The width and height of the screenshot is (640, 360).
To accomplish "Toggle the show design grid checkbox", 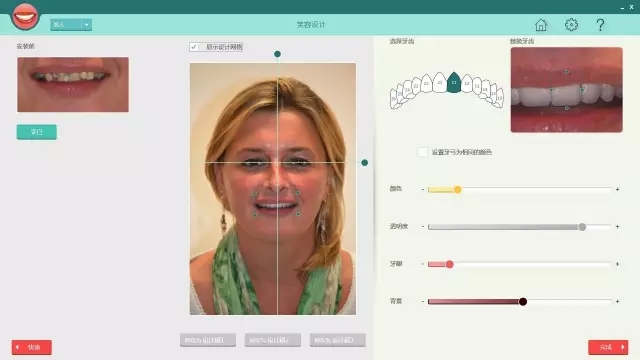I will click(194, 47).
